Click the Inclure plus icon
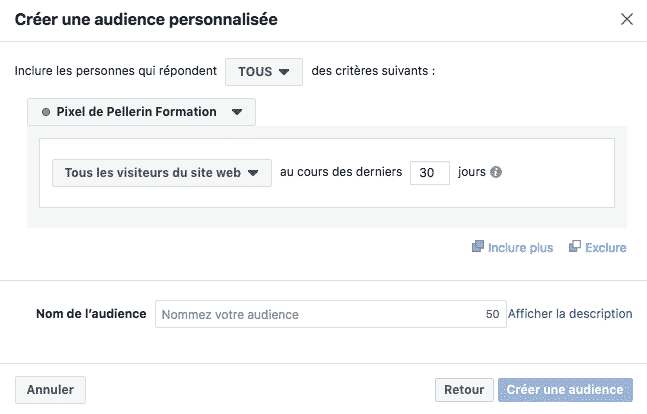The height and width of the screenshot is (414, 647). pyautogui.click(x=478, y=247)
